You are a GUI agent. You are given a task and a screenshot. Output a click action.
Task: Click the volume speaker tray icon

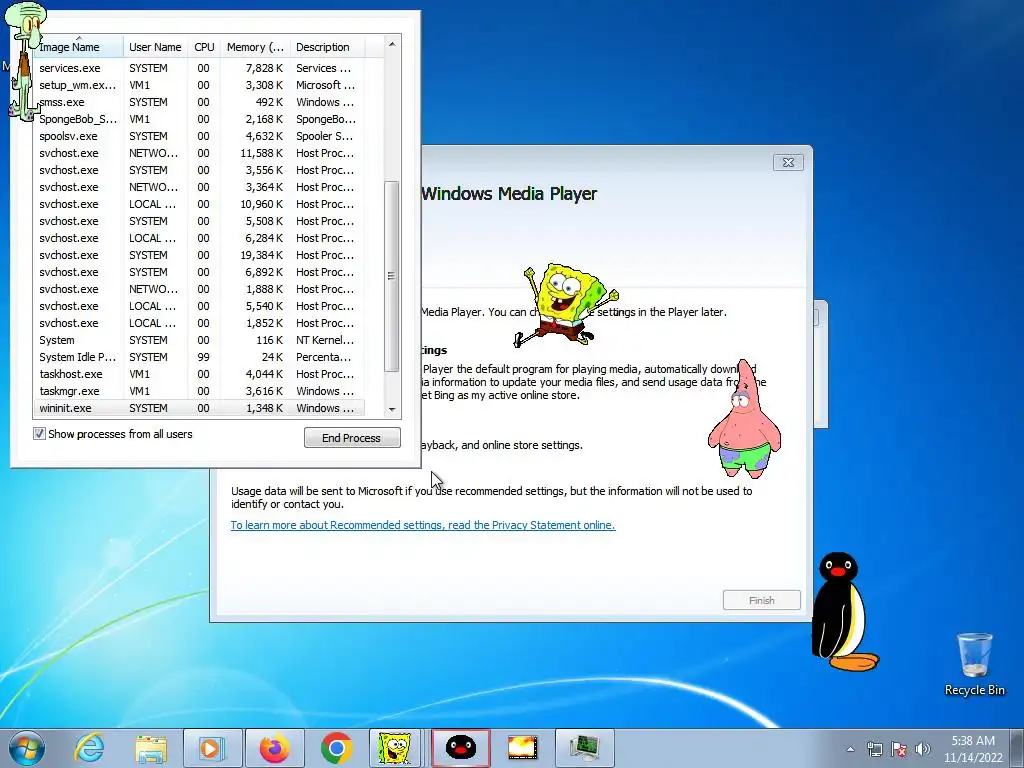(922, 749)
